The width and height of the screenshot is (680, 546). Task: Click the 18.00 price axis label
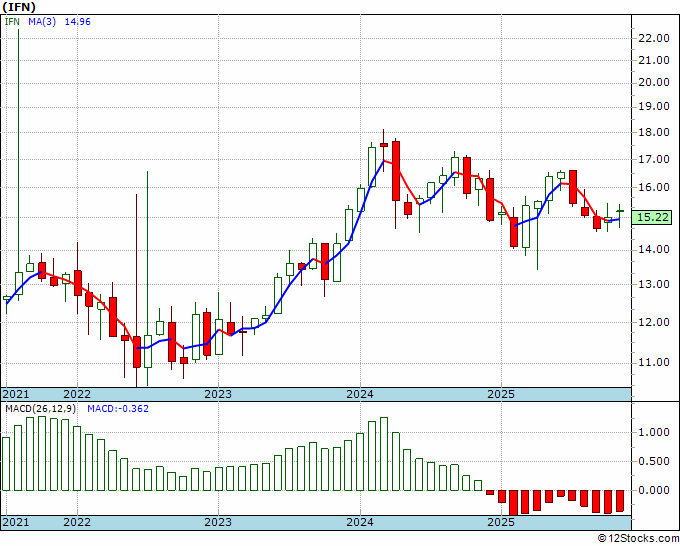[654, 132]
